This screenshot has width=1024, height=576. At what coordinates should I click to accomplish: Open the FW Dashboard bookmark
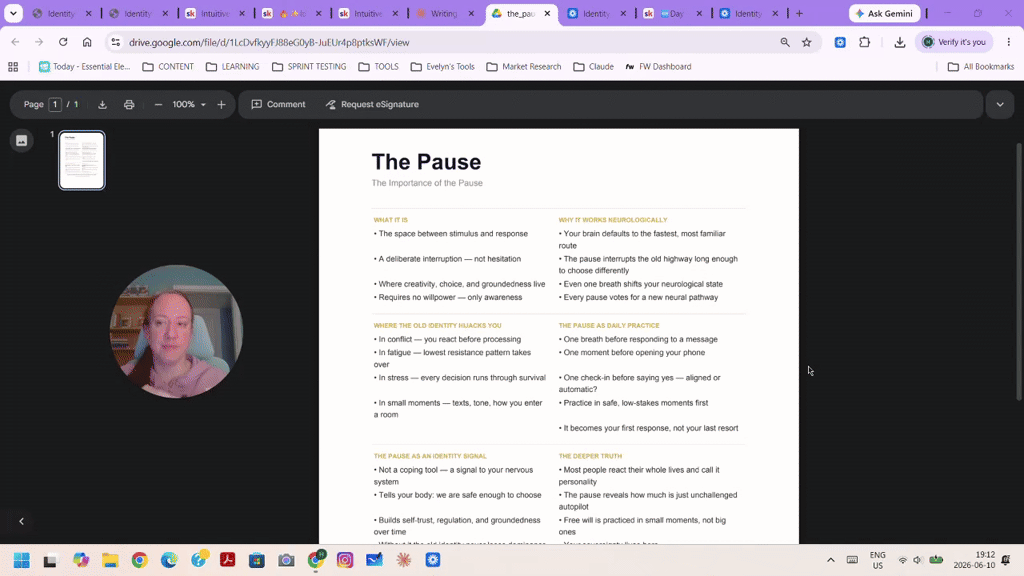658,67
